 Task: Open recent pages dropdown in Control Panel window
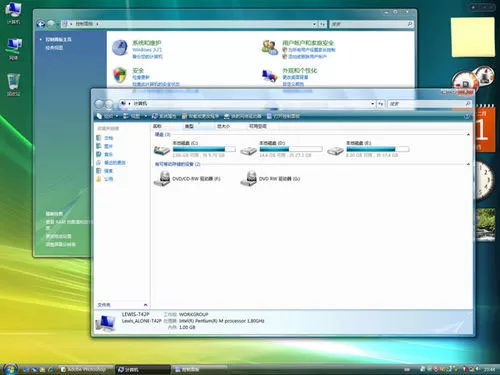(58, 24)
